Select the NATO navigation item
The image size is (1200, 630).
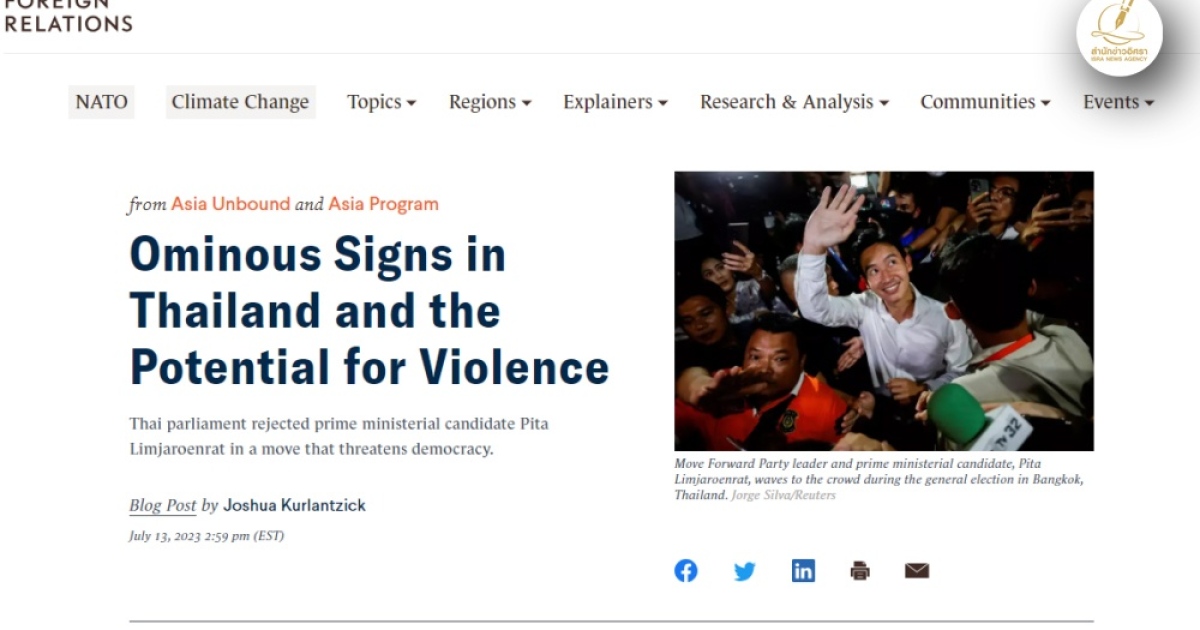tap(101, 102)
